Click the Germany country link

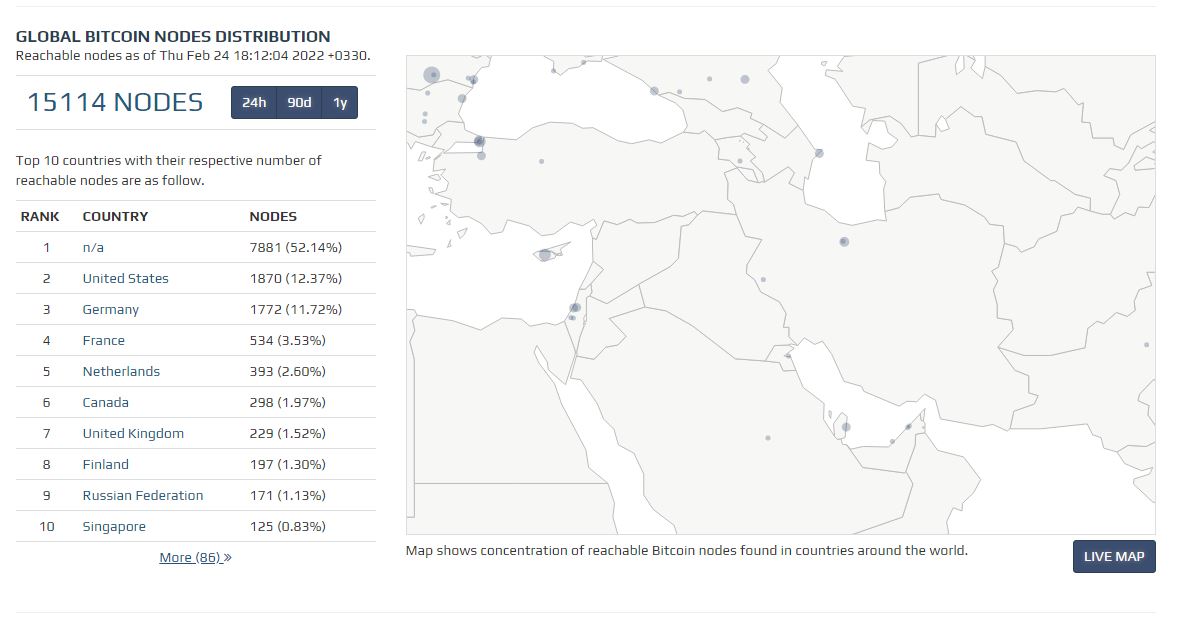coord(110,309)
